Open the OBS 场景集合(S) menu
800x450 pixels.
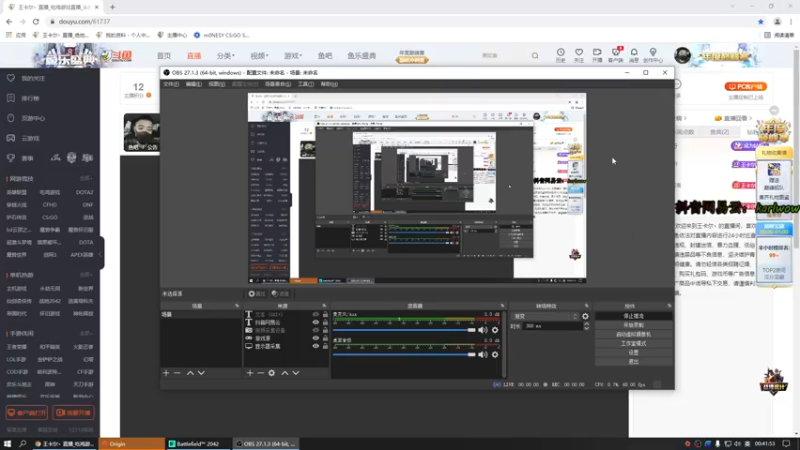point(278,84)
